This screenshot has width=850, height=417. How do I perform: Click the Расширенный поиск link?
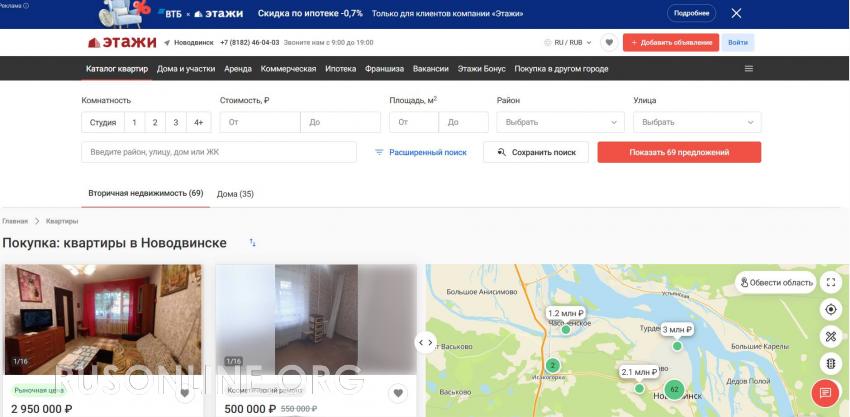pyautogui.click(x=421, y=152)
